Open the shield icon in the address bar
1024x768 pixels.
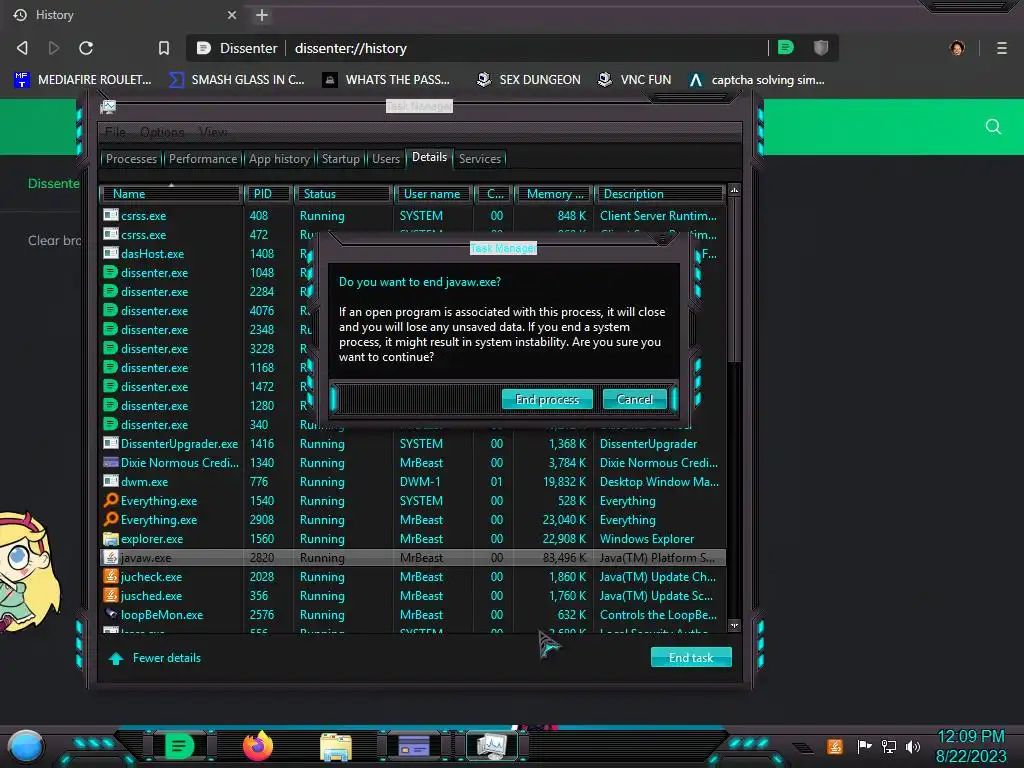click(821, 47)
